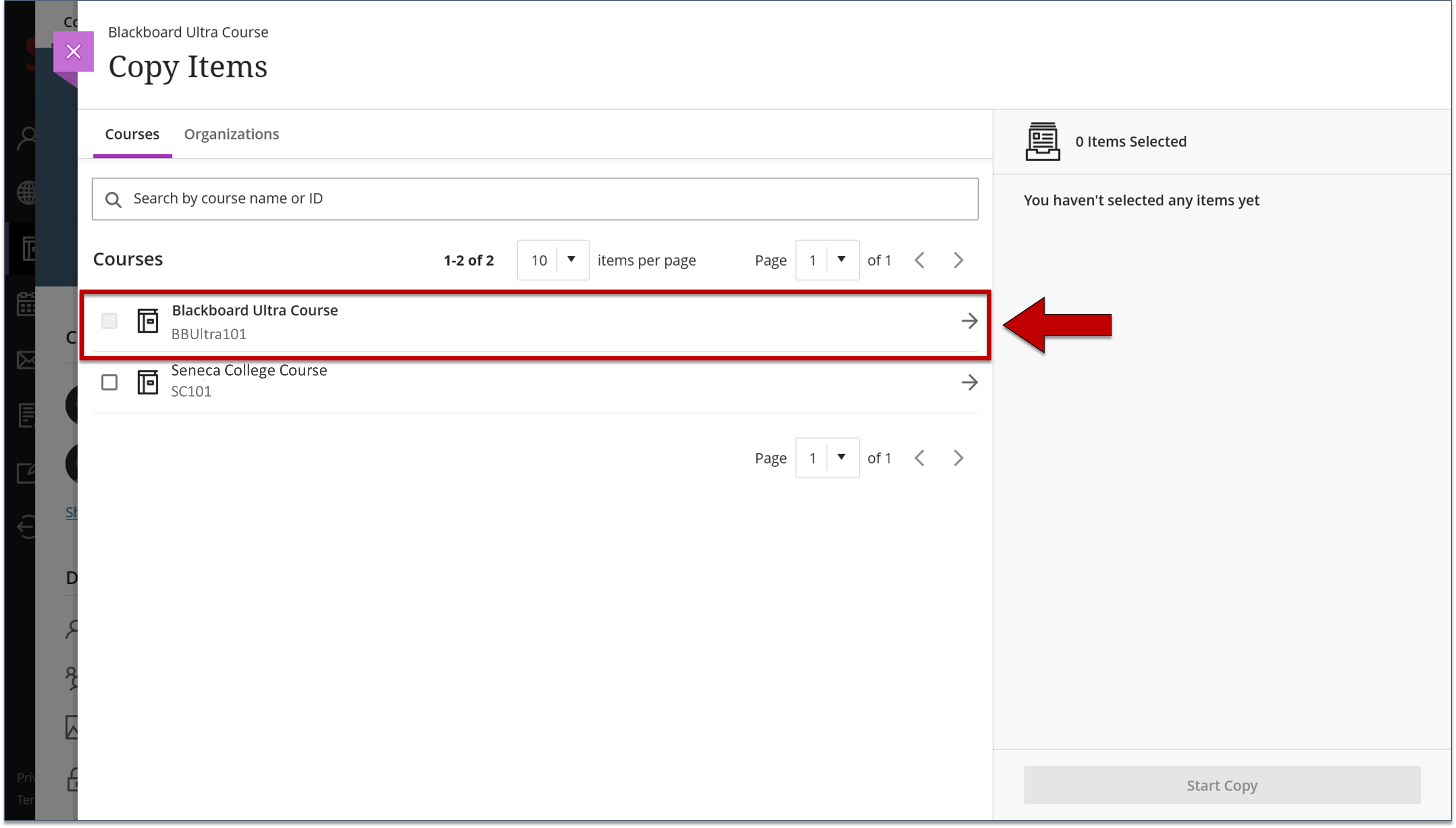The width and height of the screenshot is (1456, 828).
Task: Go to next page in bottom pagination
Action: [x=959, y=458]
